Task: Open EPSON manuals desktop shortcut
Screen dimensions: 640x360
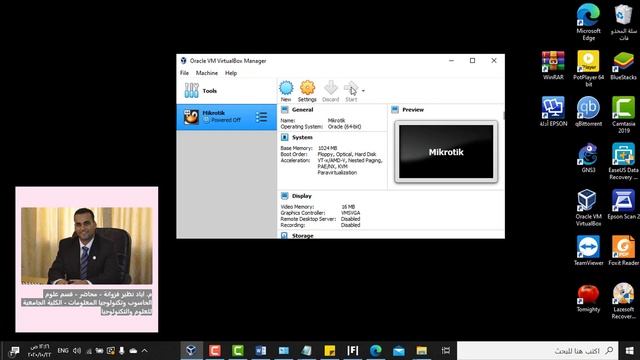Action: point(553,111)
